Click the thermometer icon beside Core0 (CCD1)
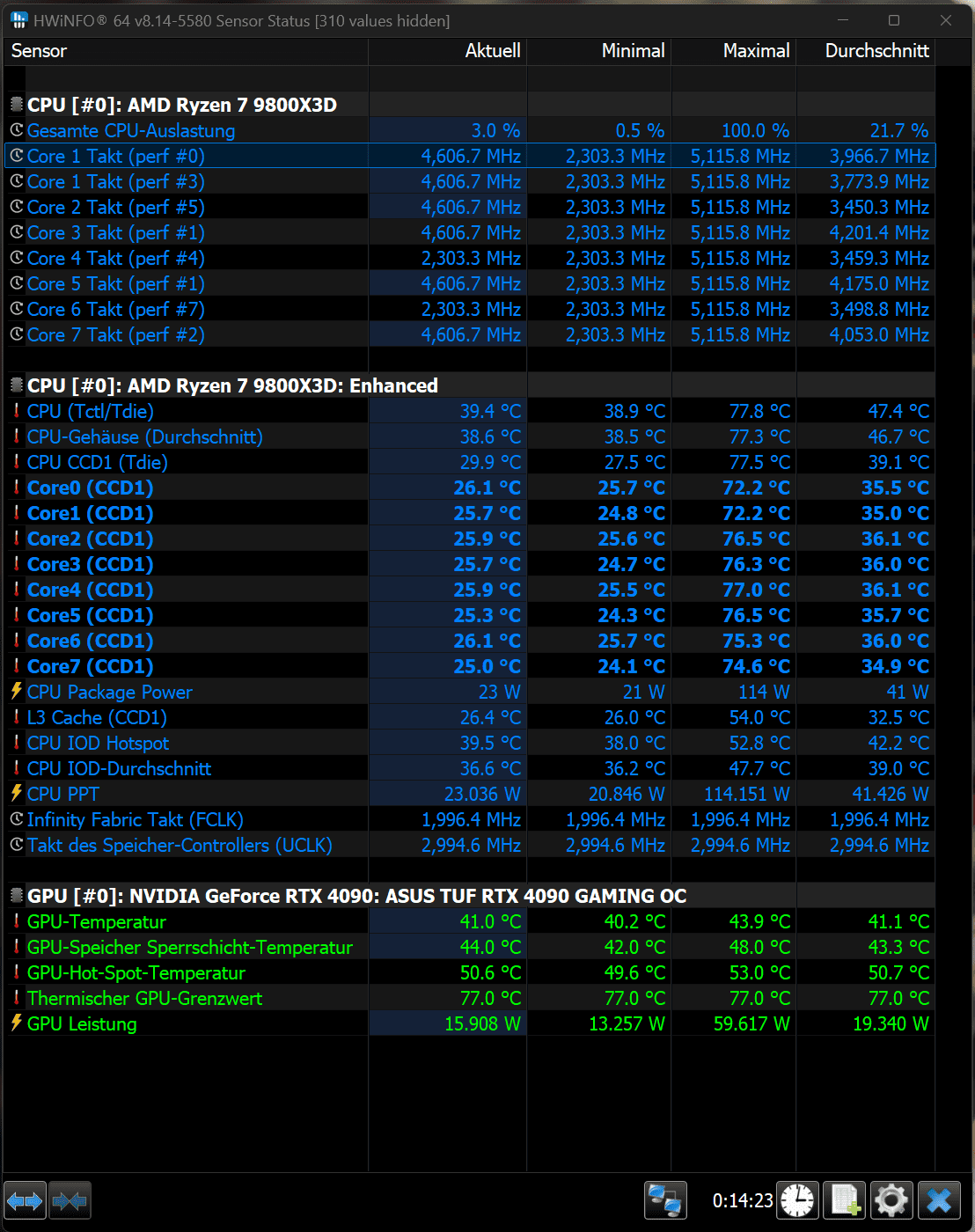 16,488
